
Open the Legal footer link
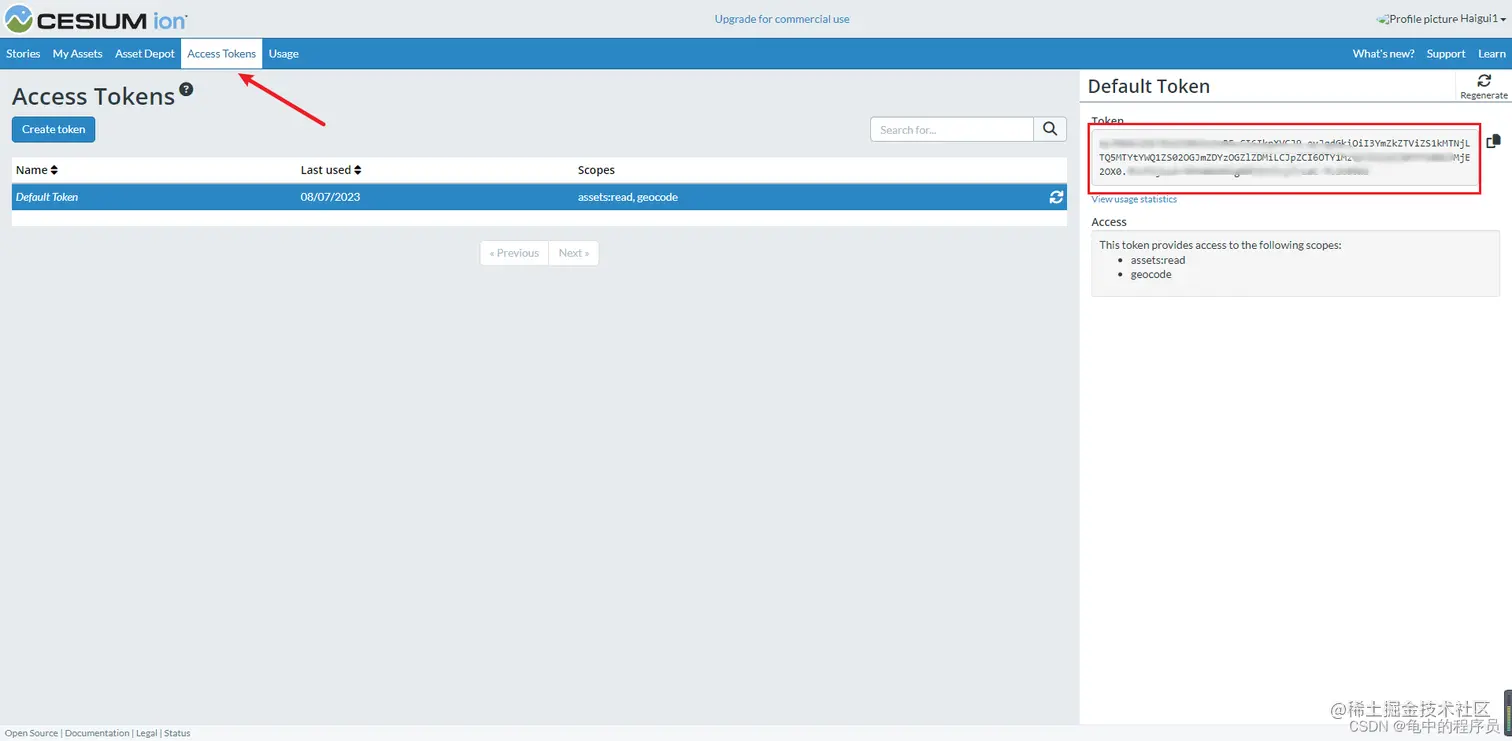click(x=147, y=733)
